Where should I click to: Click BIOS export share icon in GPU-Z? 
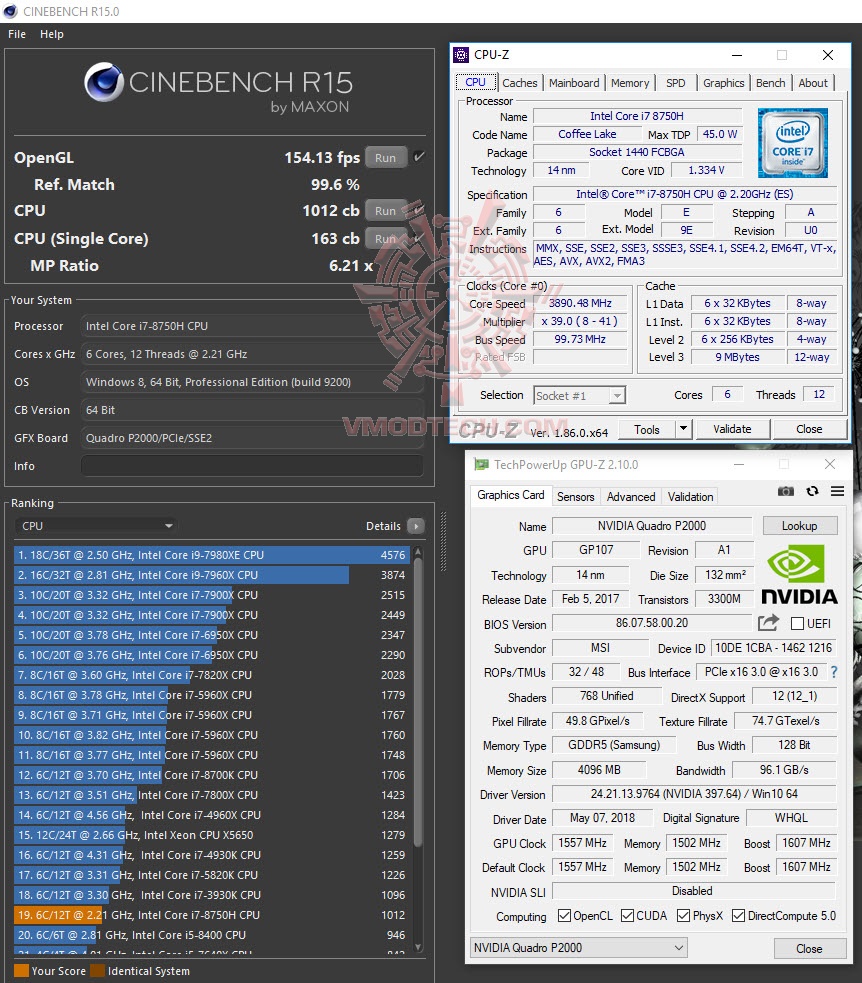768,623
